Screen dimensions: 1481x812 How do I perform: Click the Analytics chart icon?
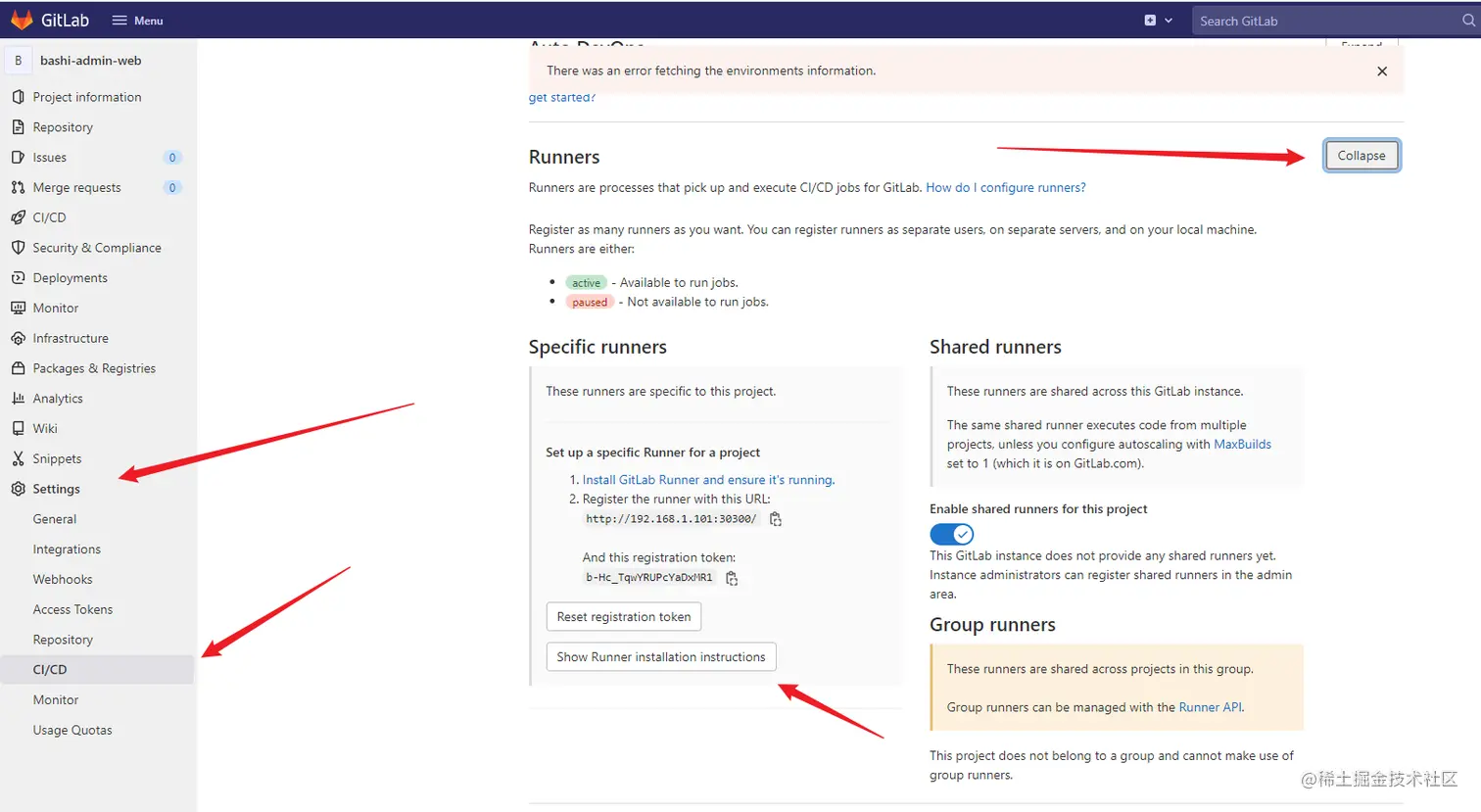(18, 399)
